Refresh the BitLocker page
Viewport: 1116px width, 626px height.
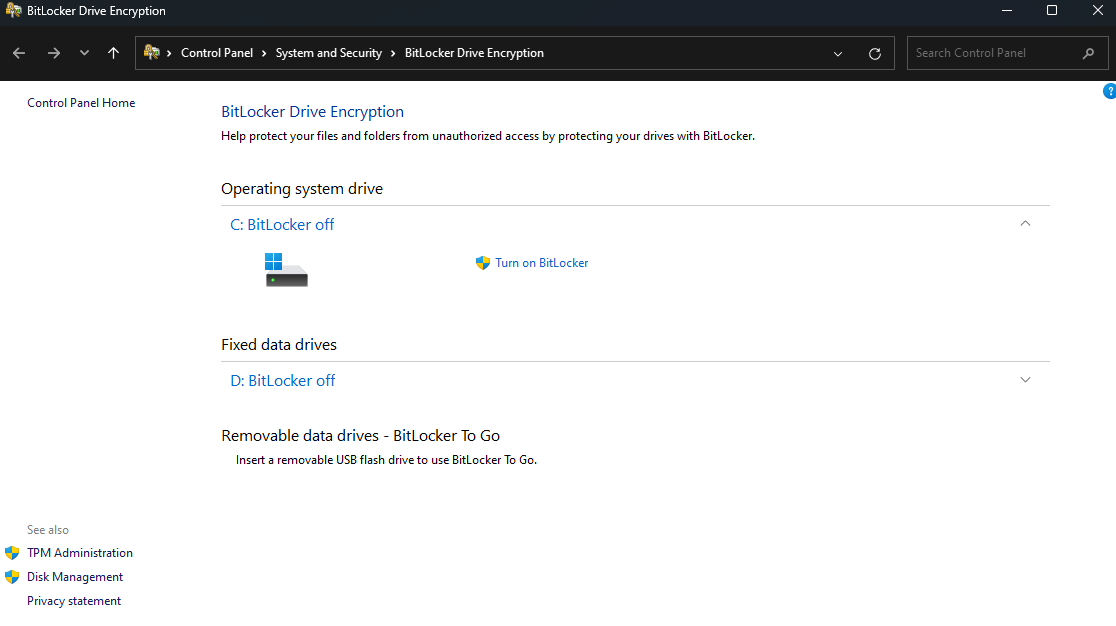click(x=875, y=54)
